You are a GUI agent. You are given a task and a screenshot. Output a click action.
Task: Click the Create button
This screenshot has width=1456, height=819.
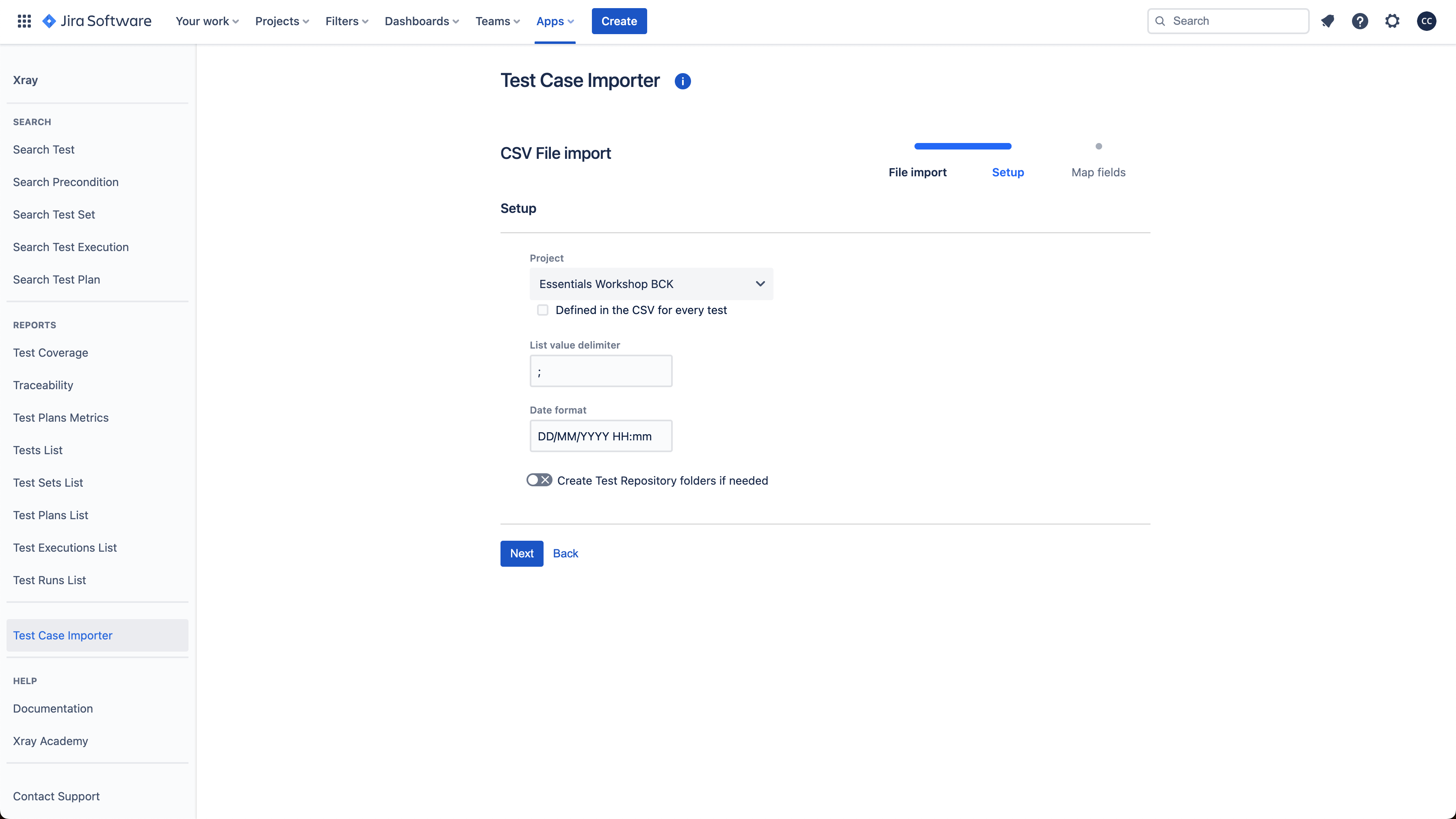[619, 21]
